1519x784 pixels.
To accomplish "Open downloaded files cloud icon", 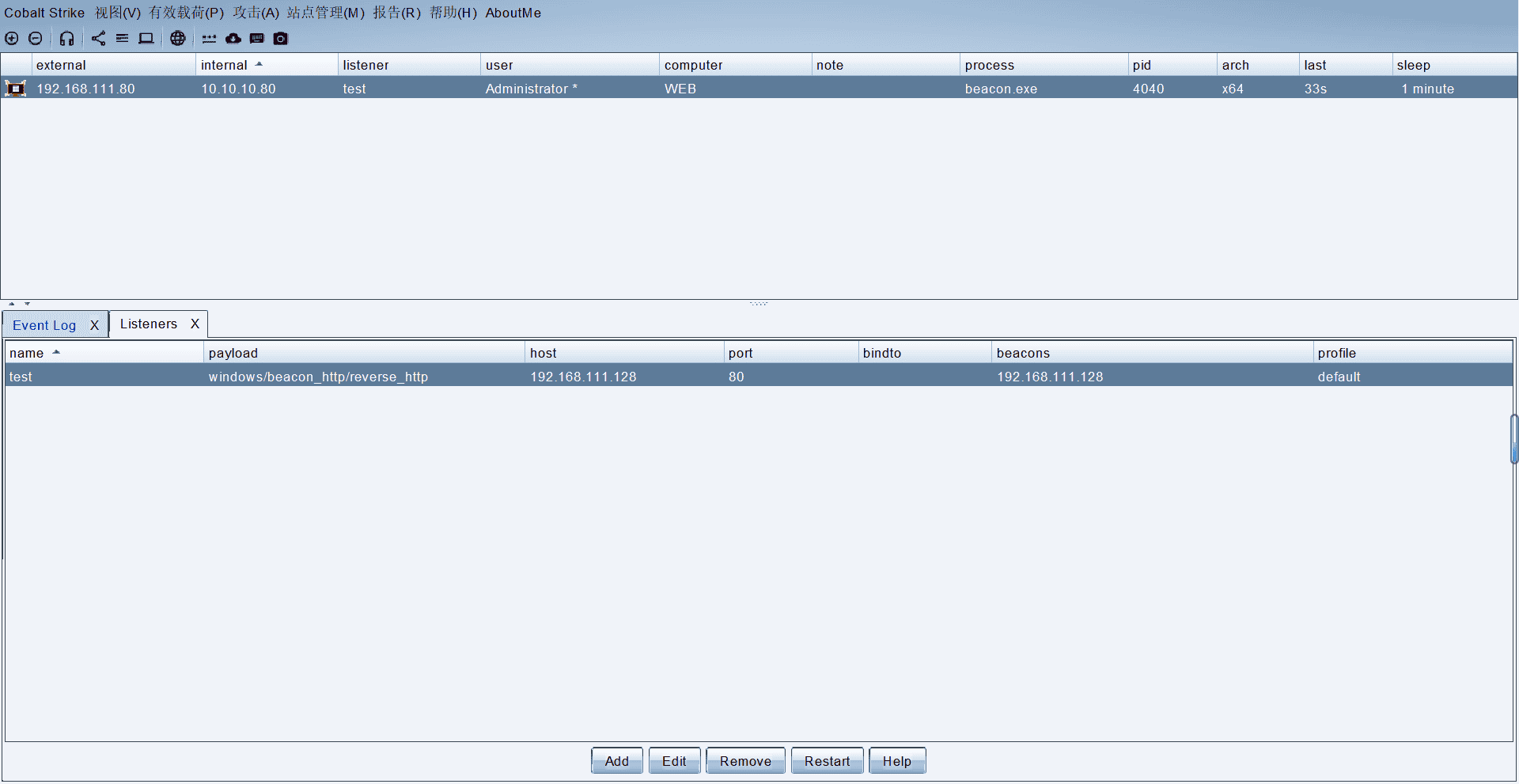I will (x=233, y=39).
